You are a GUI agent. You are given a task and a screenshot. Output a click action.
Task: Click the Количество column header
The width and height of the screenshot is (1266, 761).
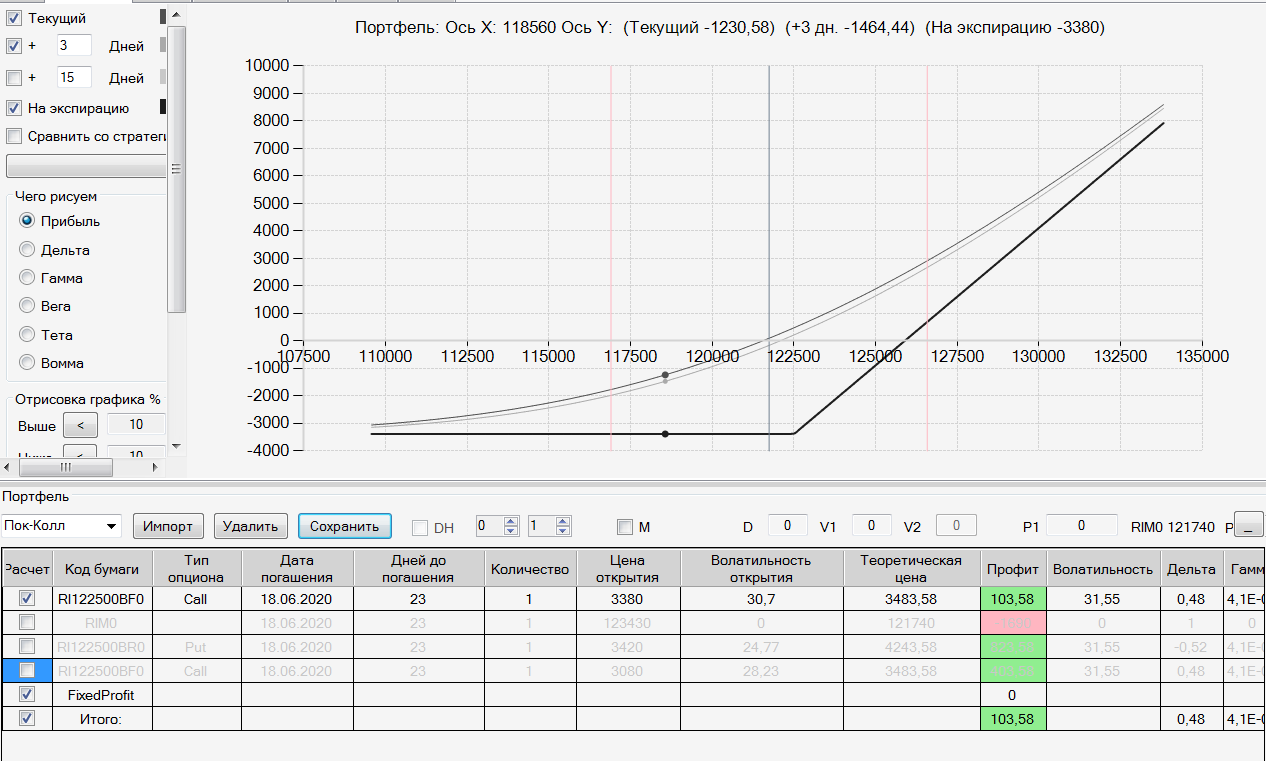(530, 568)
